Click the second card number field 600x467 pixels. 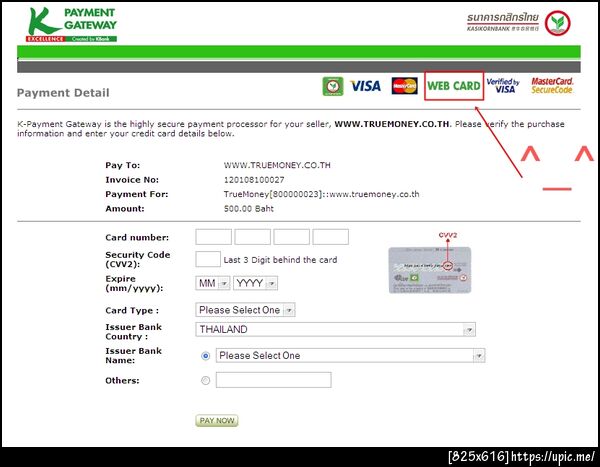pos(253,237)
